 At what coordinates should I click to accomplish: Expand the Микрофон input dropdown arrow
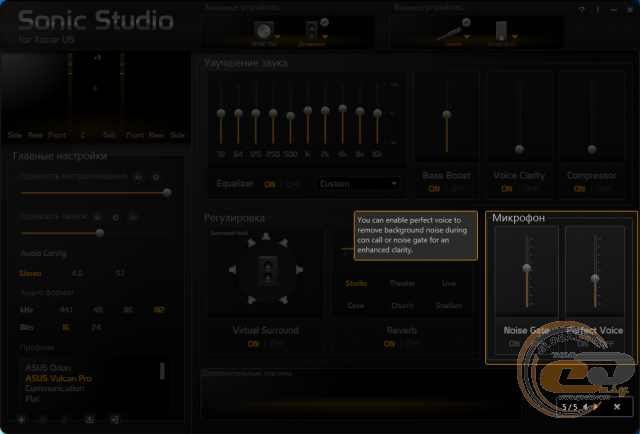click(x=515, y=37)
